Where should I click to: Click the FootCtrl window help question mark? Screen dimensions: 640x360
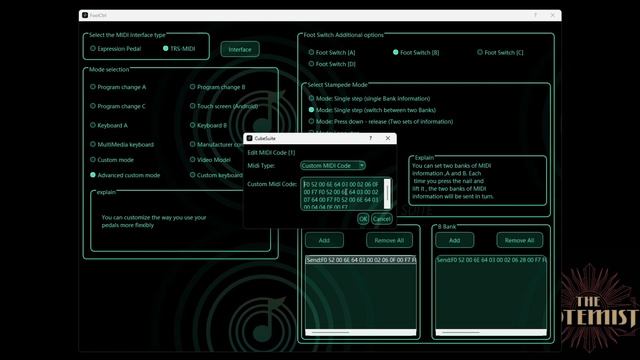tap(535, 15)
